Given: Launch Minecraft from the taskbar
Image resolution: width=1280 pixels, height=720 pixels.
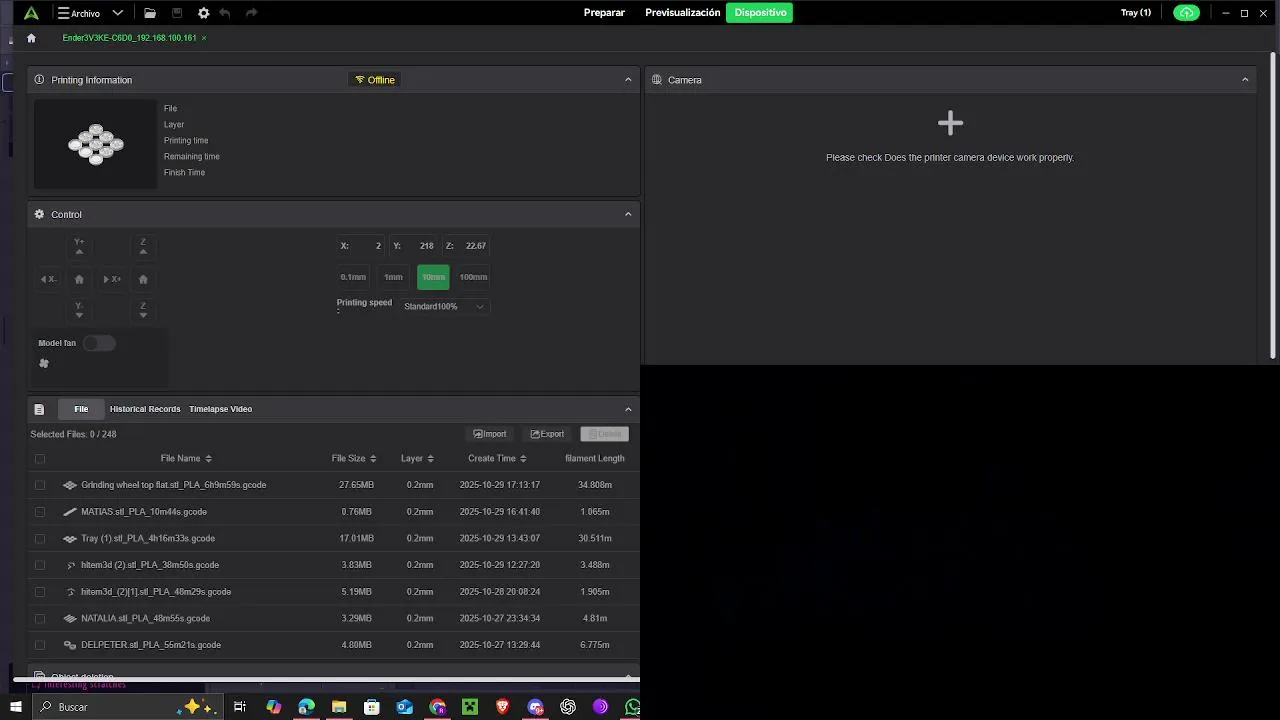Looking at the screenshot, I should (x=470, y=707).
